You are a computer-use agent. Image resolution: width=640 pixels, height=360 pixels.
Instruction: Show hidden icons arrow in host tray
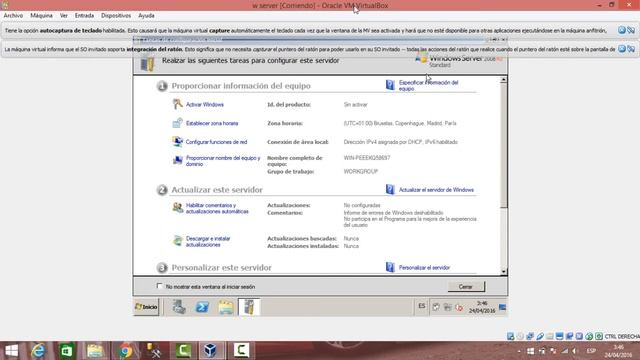tap(519, 351)
